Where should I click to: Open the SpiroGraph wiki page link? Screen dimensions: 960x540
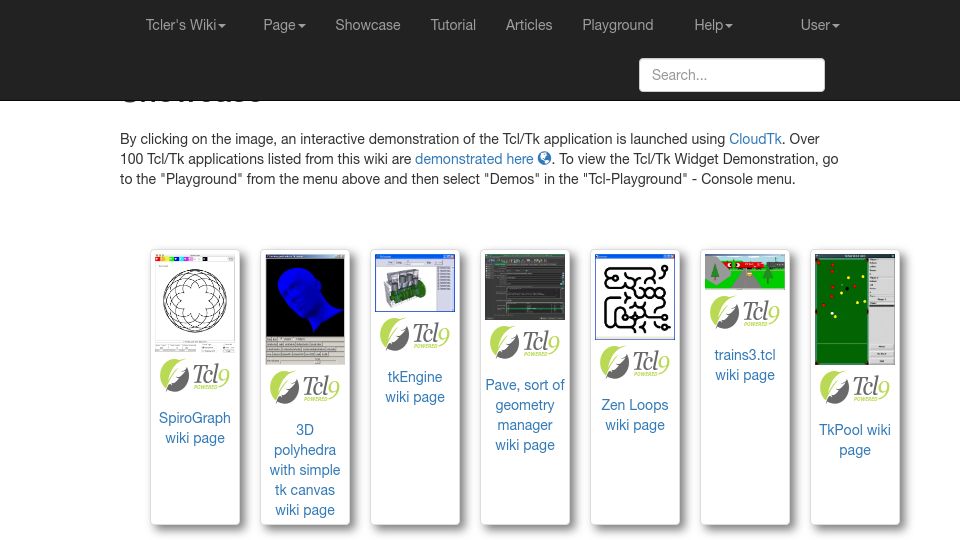(195, 428)
